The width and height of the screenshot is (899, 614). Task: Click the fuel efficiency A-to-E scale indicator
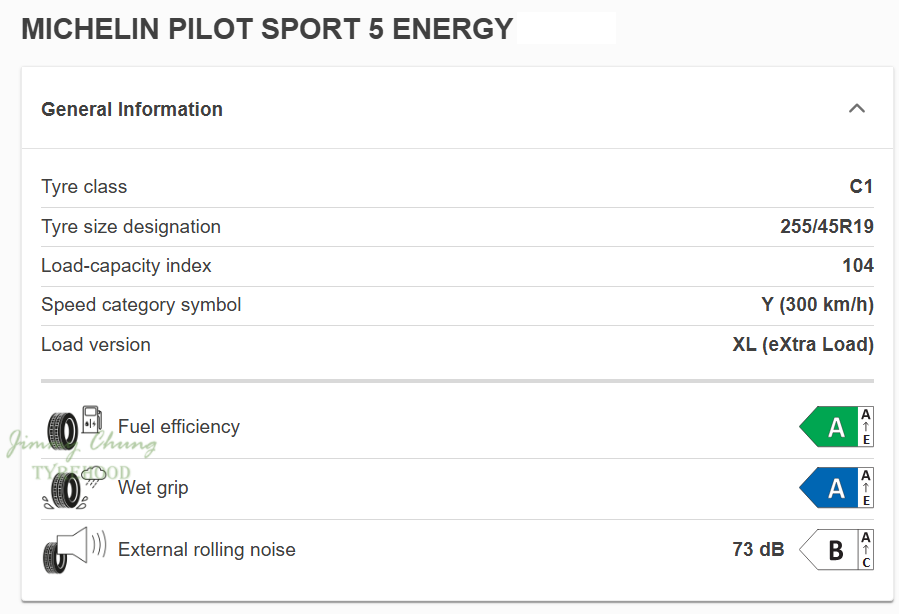pyautogui.click(x=866, y=427)
